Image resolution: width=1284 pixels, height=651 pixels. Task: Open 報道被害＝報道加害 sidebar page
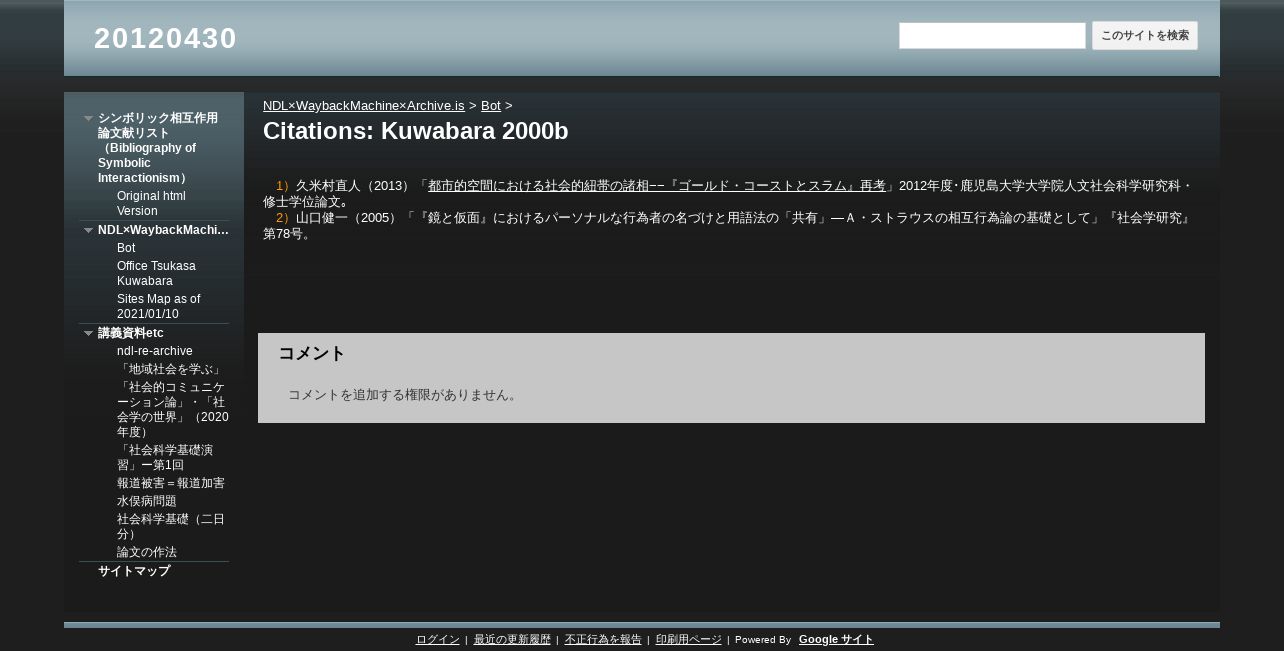[171, 483]
